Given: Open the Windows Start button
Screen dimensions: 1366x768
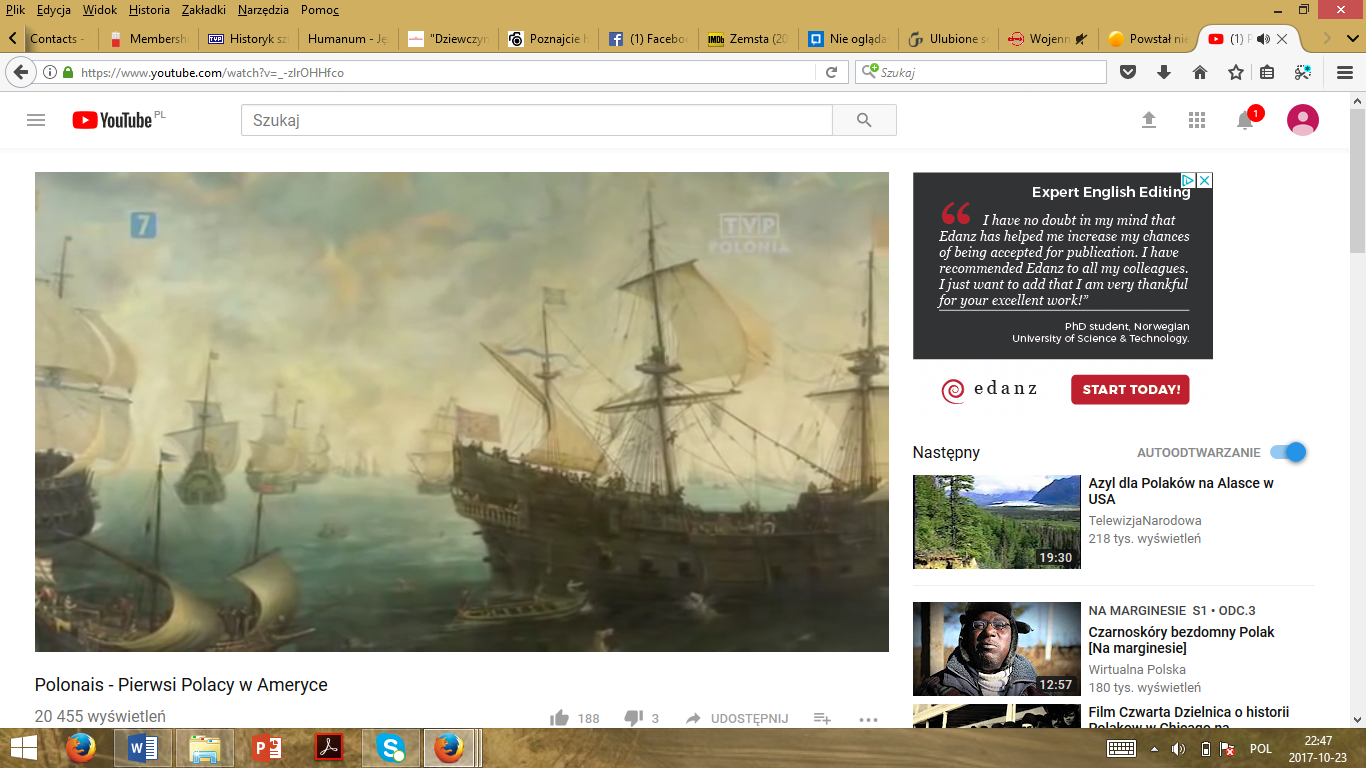Looking at the screenshot, I should click(24, 747).
